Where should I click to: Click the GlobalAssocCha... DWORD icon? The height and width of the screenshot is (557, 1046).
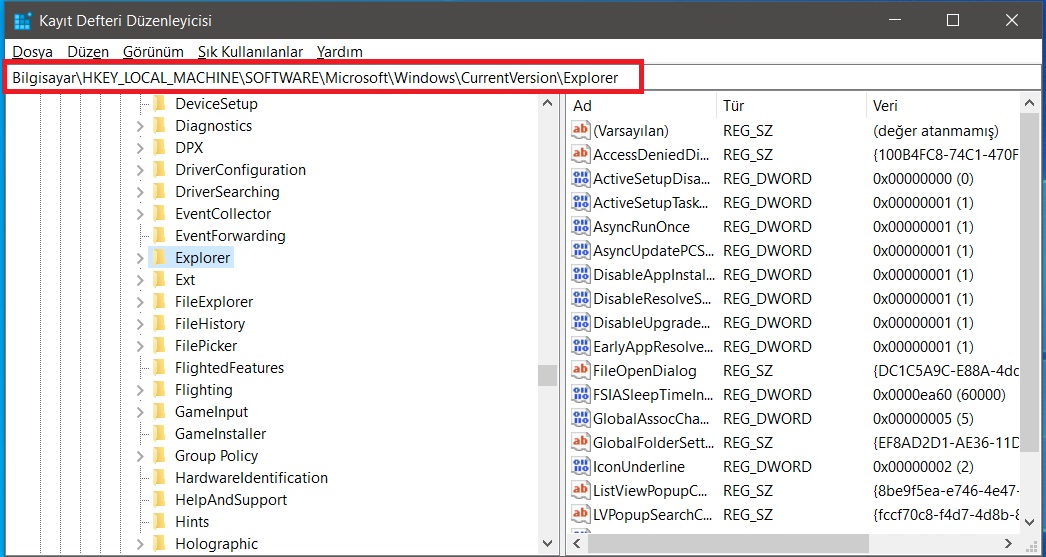[x=581, y=419]
